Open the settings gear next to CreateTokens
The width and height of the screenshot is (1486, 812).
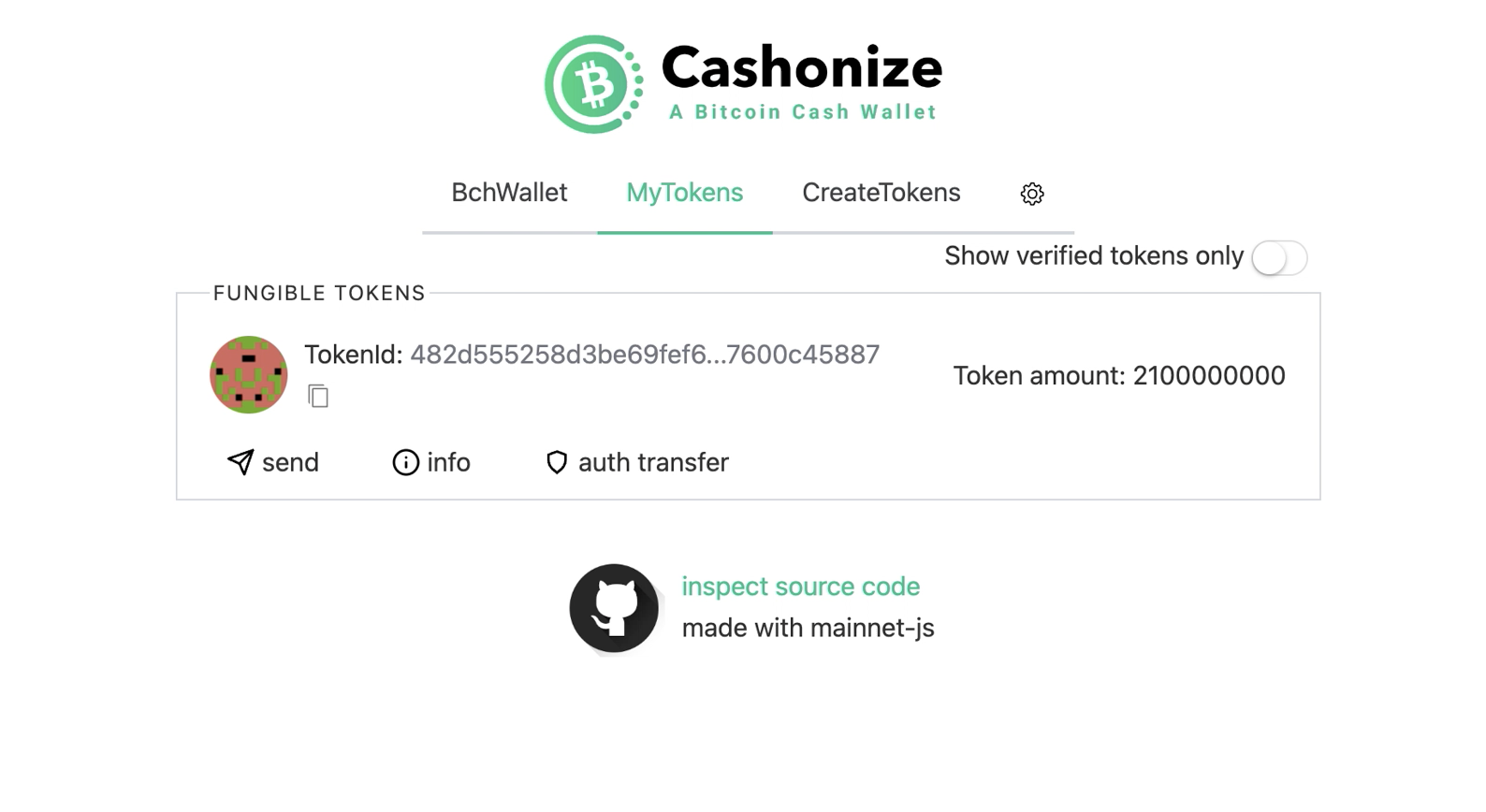1032,194
